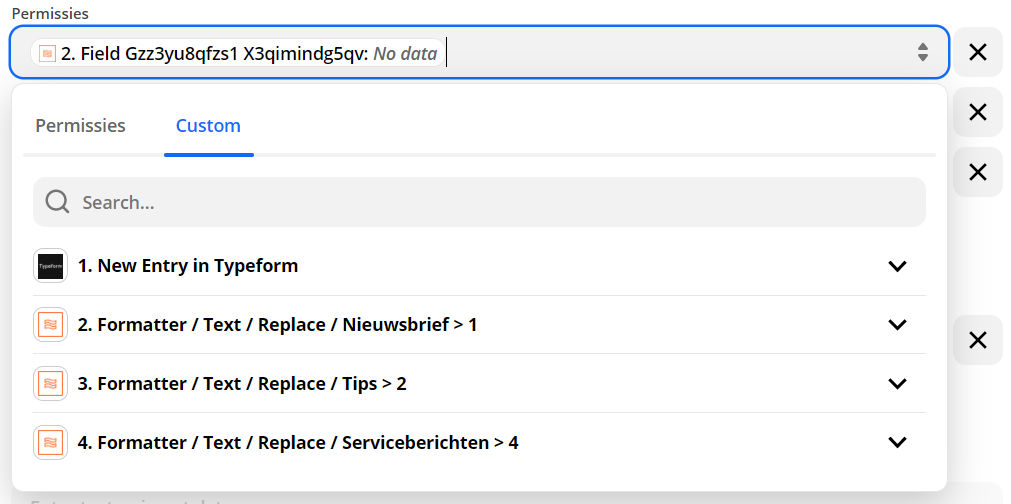Viewport: 1011px width, 504px height.
Task: Click the Formatter icon beside Nieuwsbrief step
Action: coord(50,325)
